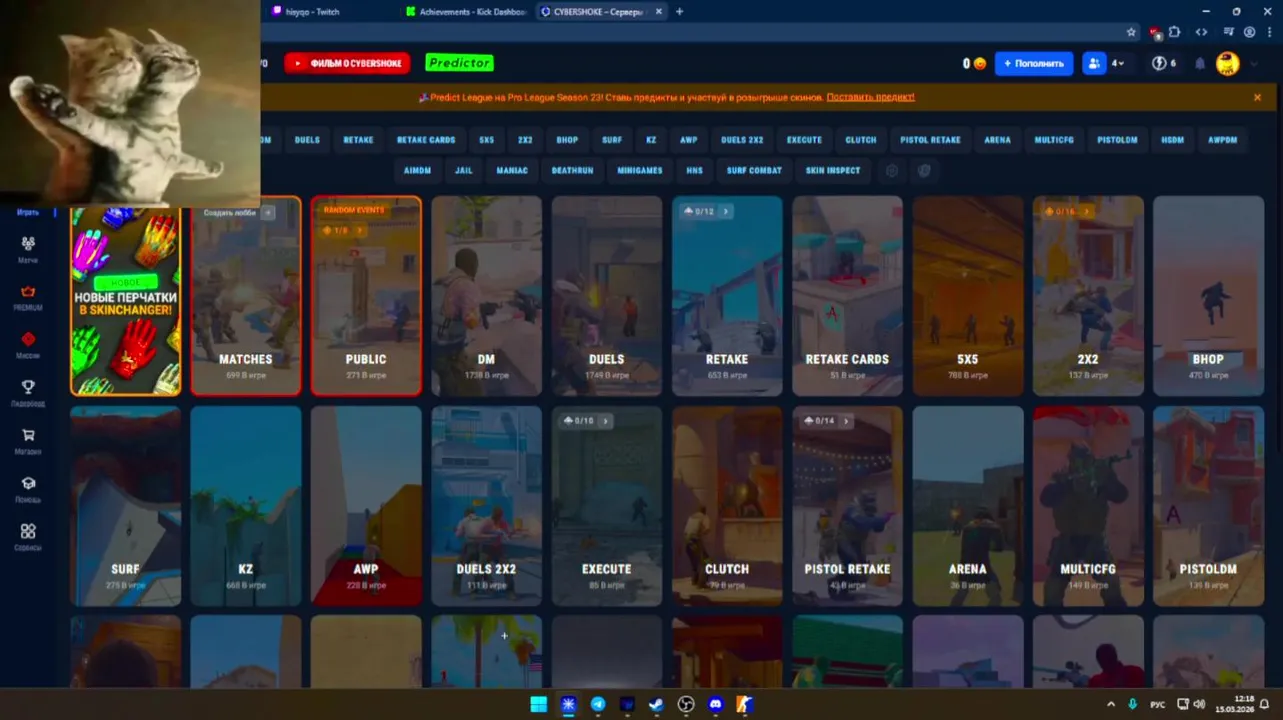Select the MINIGAMES filter chip
Viewport: 1283px width, 720px height.
click(640, 171)
